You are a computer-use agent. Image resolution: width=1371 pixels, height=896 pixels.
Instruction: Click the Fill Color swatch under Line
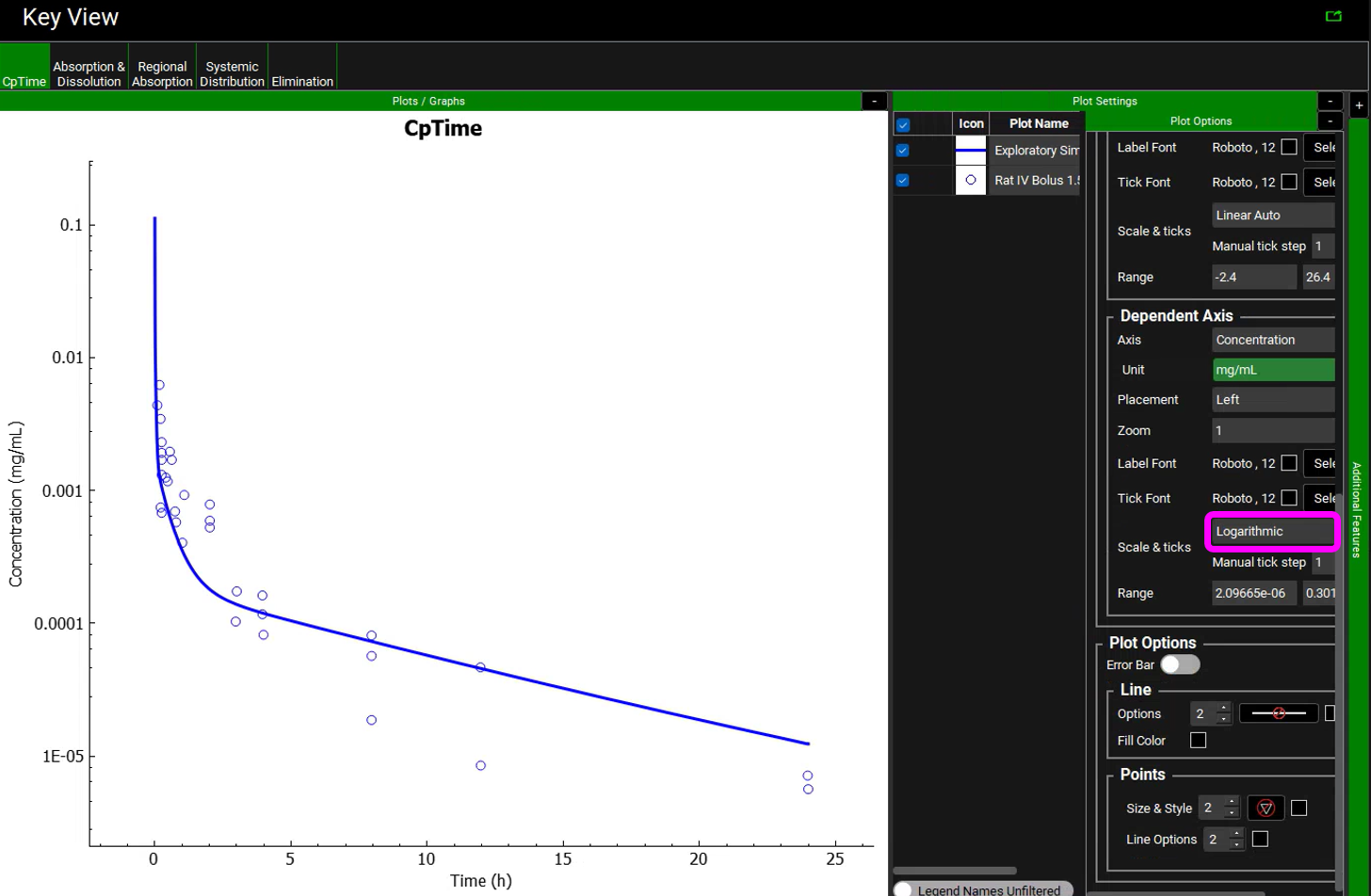[1198, 741]
